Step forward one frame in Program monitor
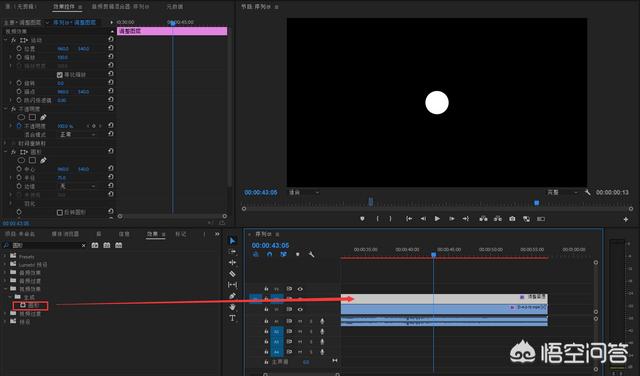 click(x=451, y=219)
